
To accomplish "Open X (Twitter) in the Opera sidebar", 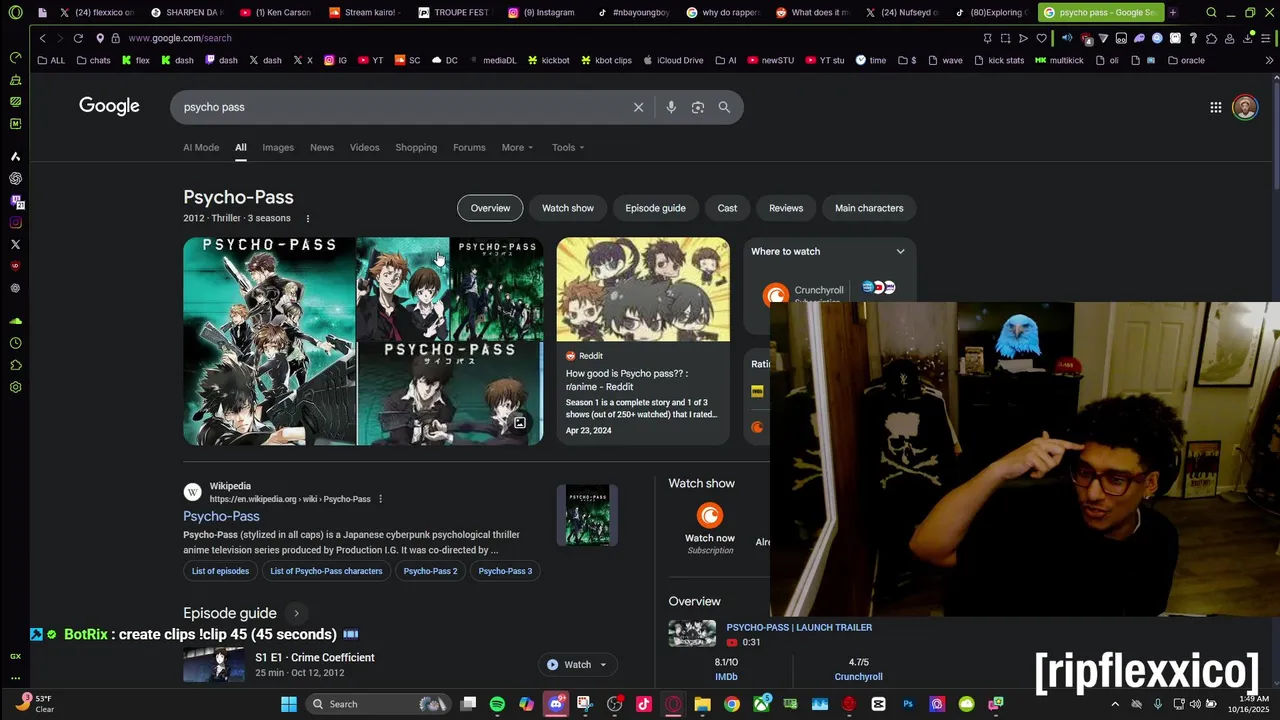I will tap(15, 244).
